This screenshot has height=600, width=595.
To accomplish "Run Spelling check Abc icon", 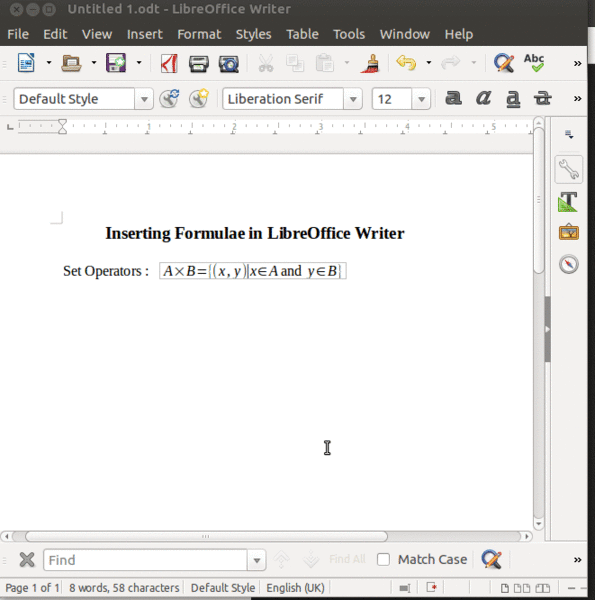I will pos(534,63).
